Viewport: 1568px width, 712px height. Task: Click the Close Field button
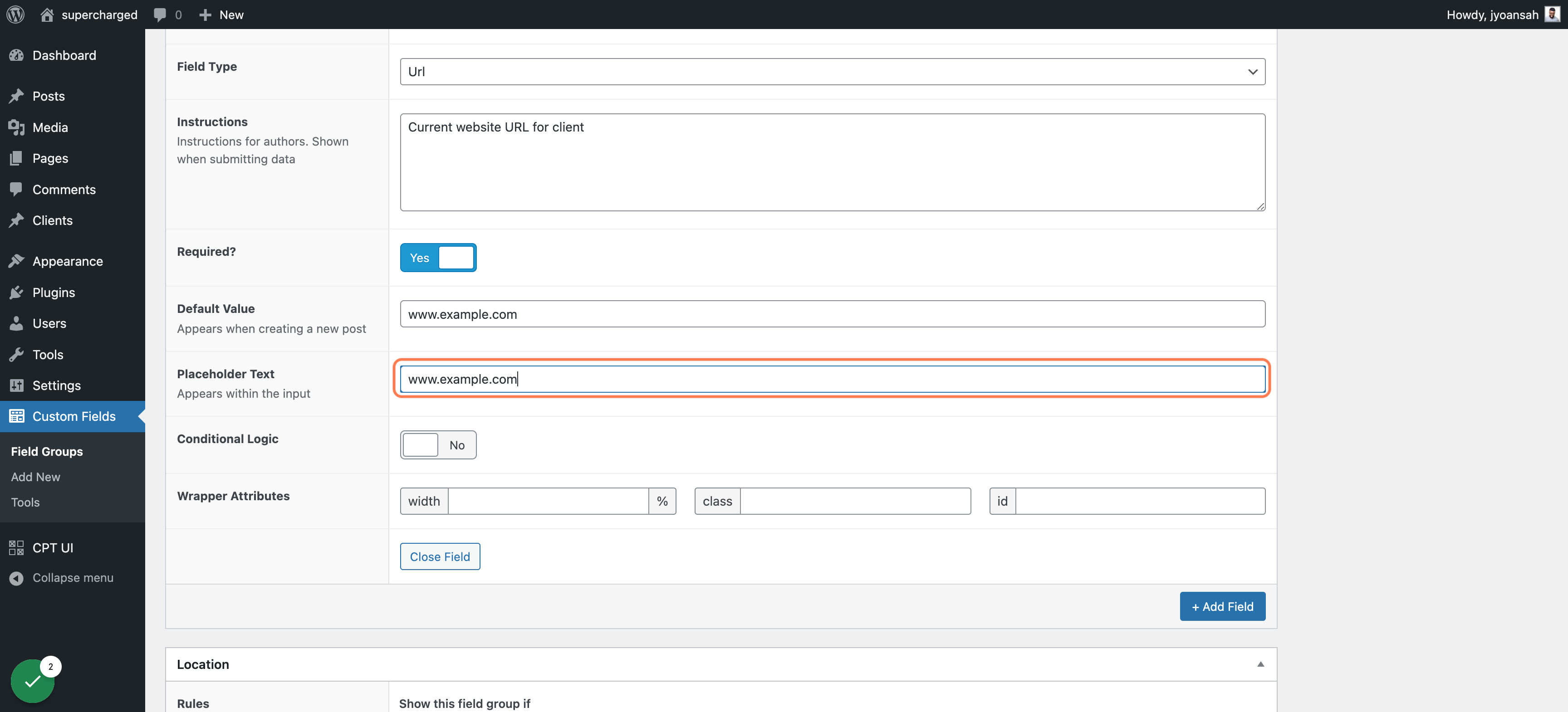(440, 557)
